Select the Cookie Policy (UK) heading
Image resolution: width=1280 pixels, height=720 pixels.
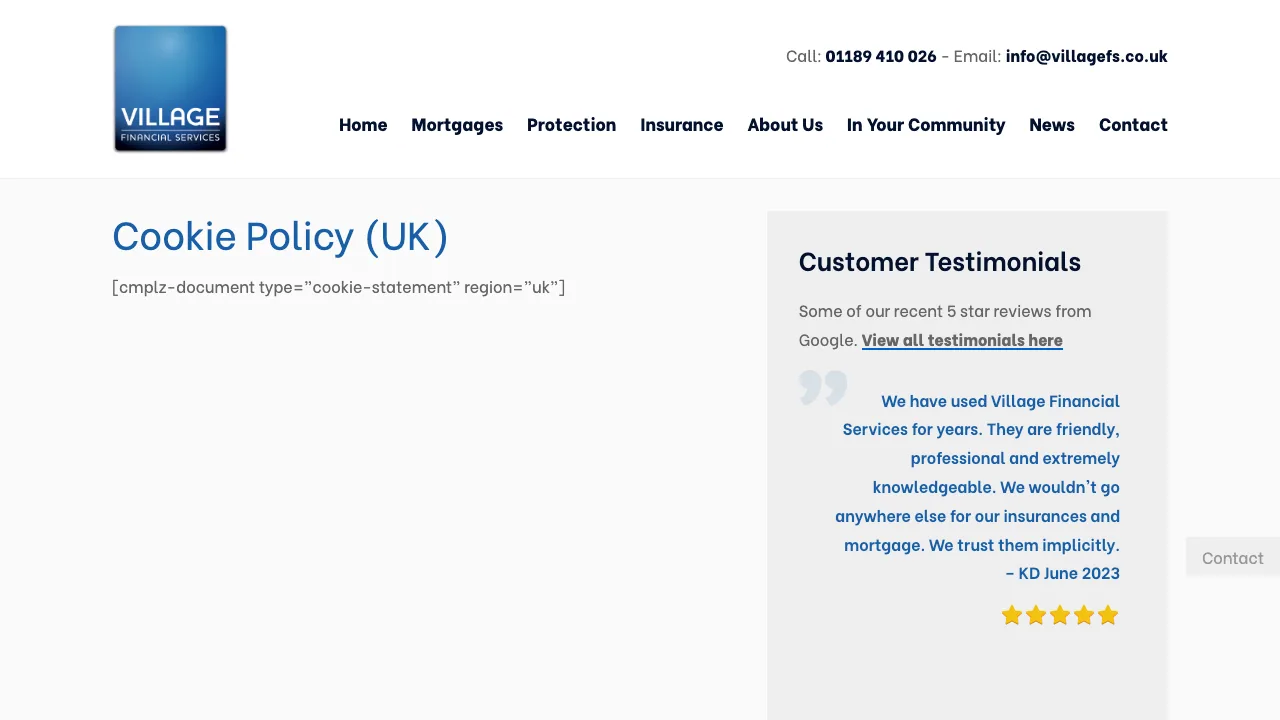[280, 236]
